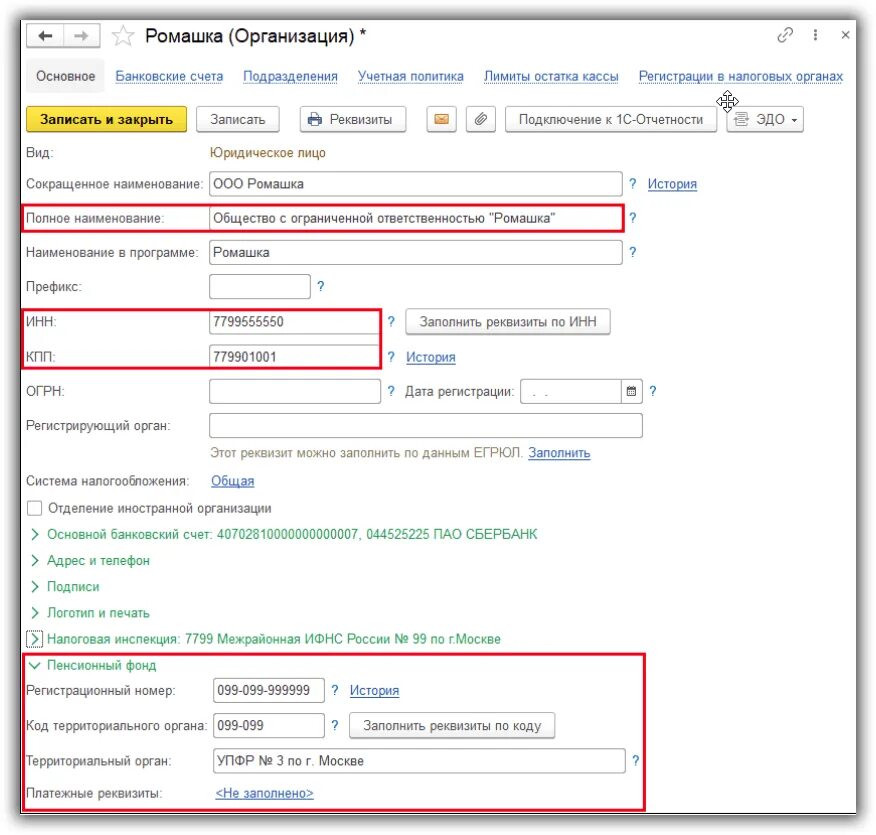Expand the Подписи section

35,586
